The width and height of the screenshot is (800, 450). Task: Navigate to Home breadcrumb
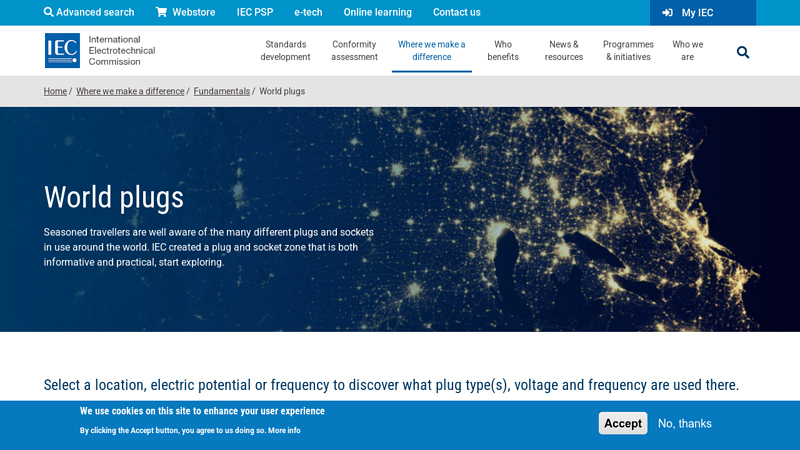pos(55,91)
